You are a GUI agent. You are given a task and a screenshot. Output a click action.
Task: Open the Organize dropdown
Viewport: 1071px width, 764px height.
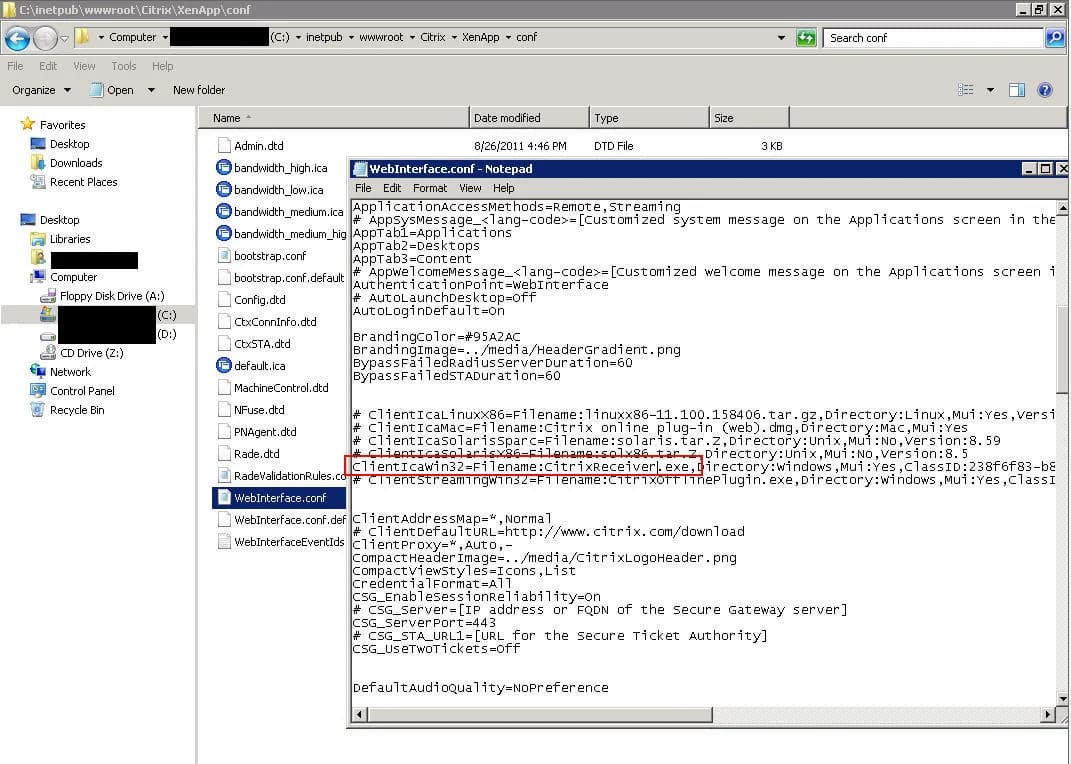[x=41, y=89]
